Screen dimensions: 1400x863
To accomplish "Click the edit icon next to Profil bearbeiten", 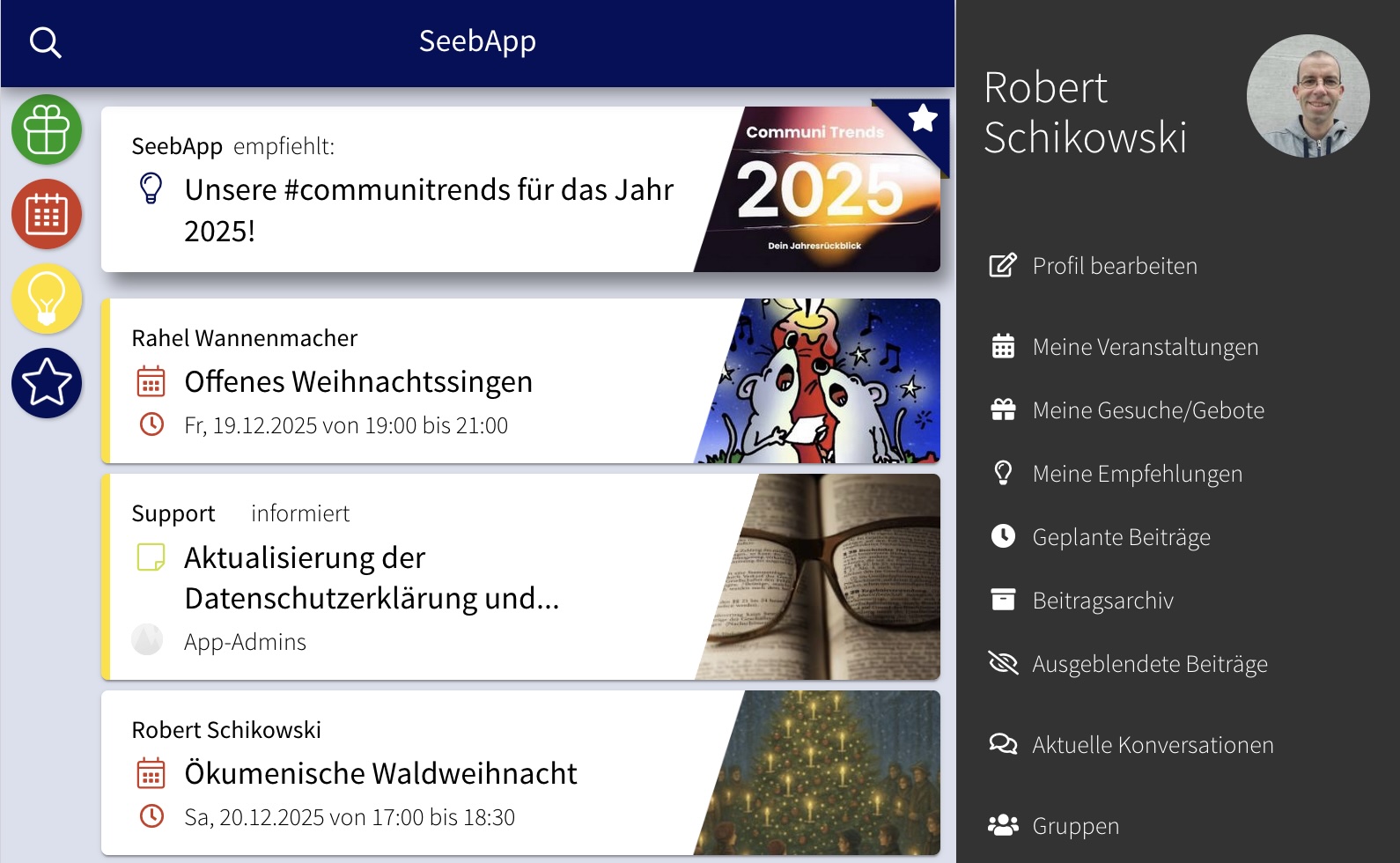I will 1003,266.
